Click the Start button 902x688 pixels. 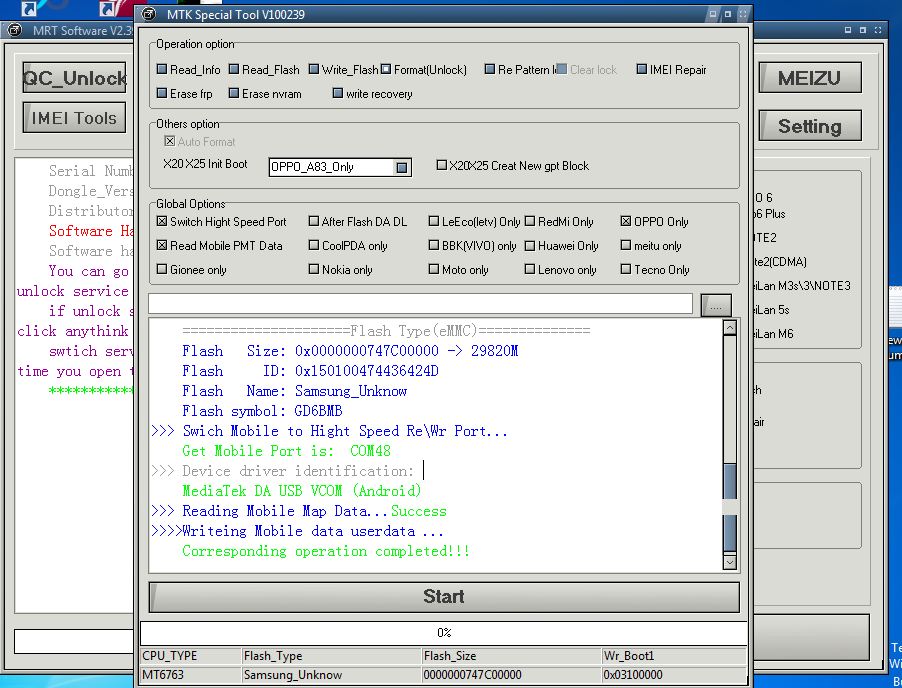tap(444, 597)
